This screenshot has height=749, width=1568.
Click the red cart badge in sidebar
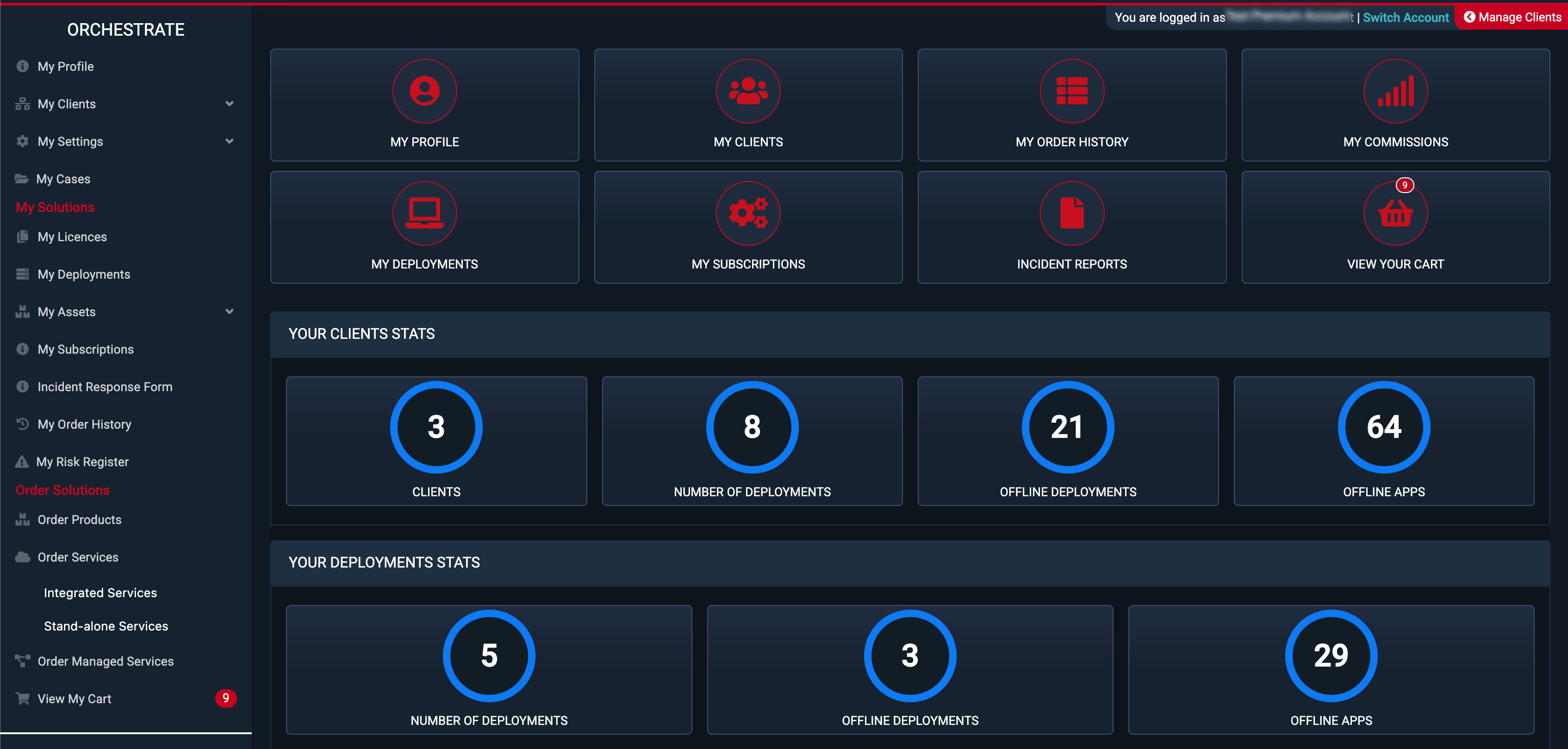point(225,698)
